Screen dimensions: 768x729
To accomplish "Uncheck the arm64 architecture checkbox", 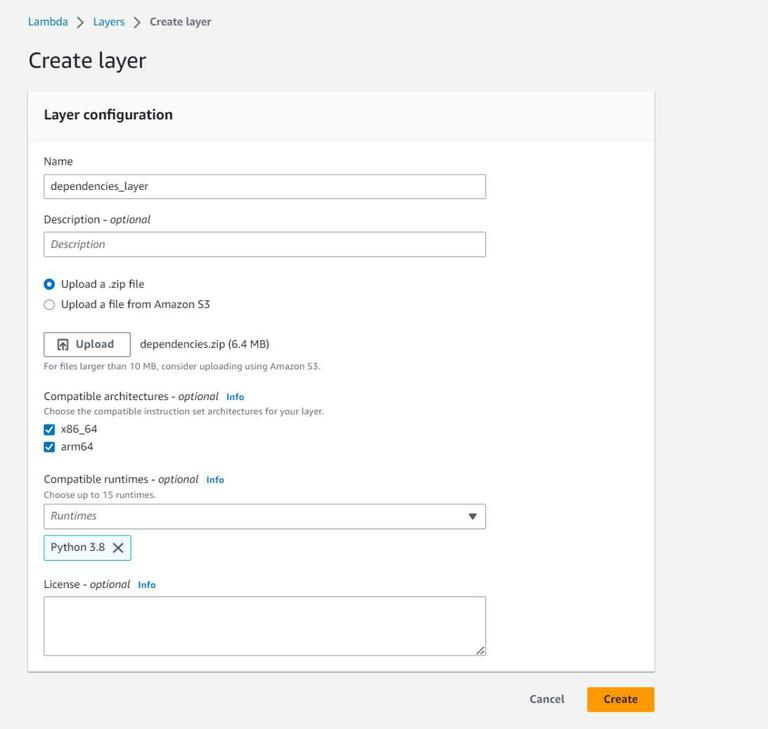I will 49,447.
